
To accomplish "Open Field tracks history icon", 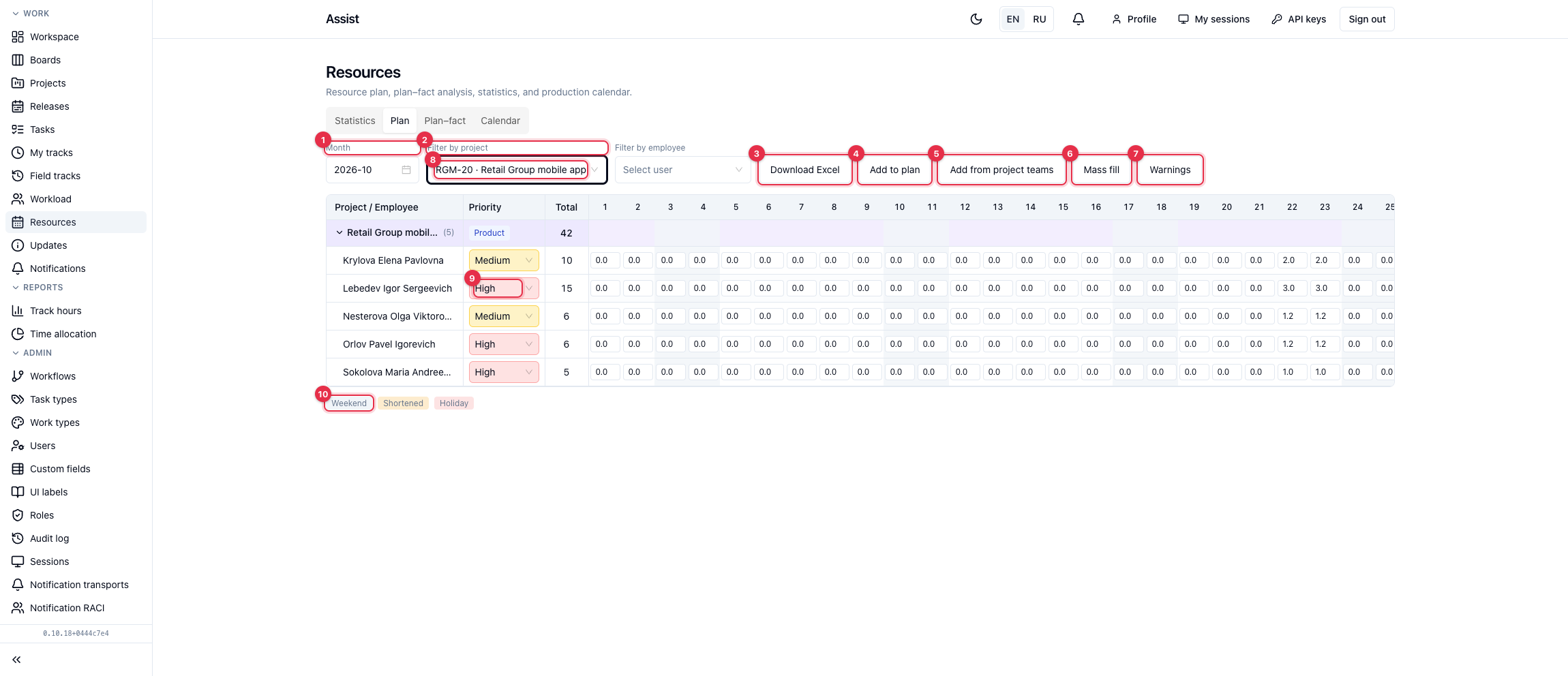I will click(x=18, y=176).
